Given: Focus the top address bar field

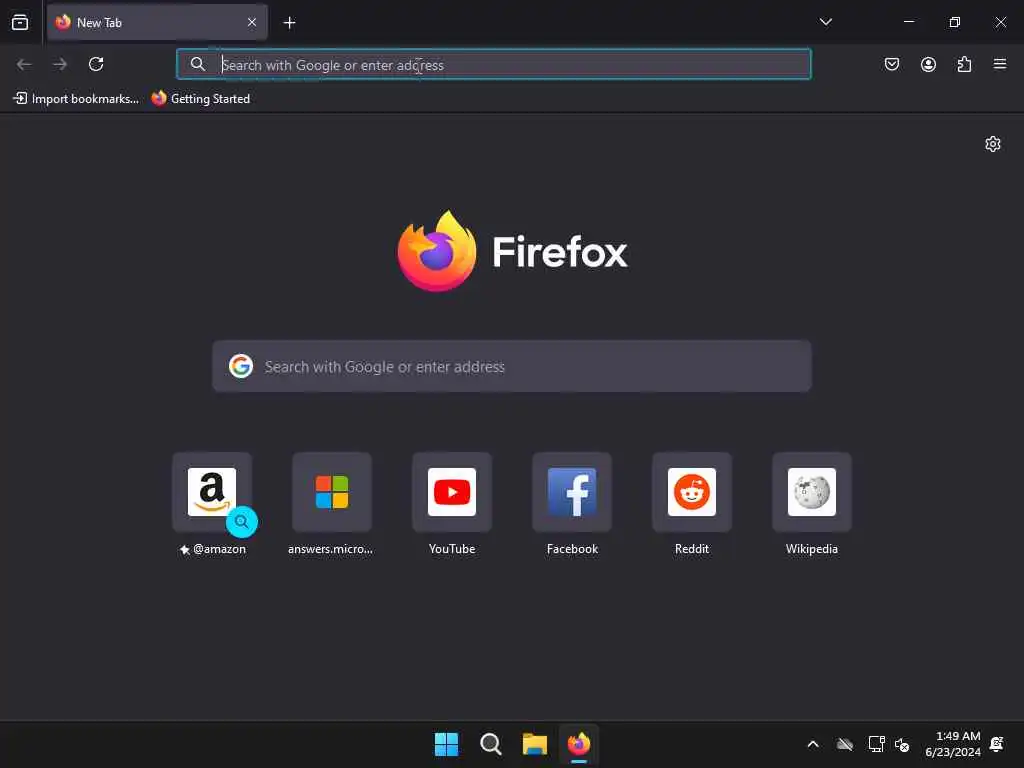Looking at the screenshot, I should click(494, 64).
